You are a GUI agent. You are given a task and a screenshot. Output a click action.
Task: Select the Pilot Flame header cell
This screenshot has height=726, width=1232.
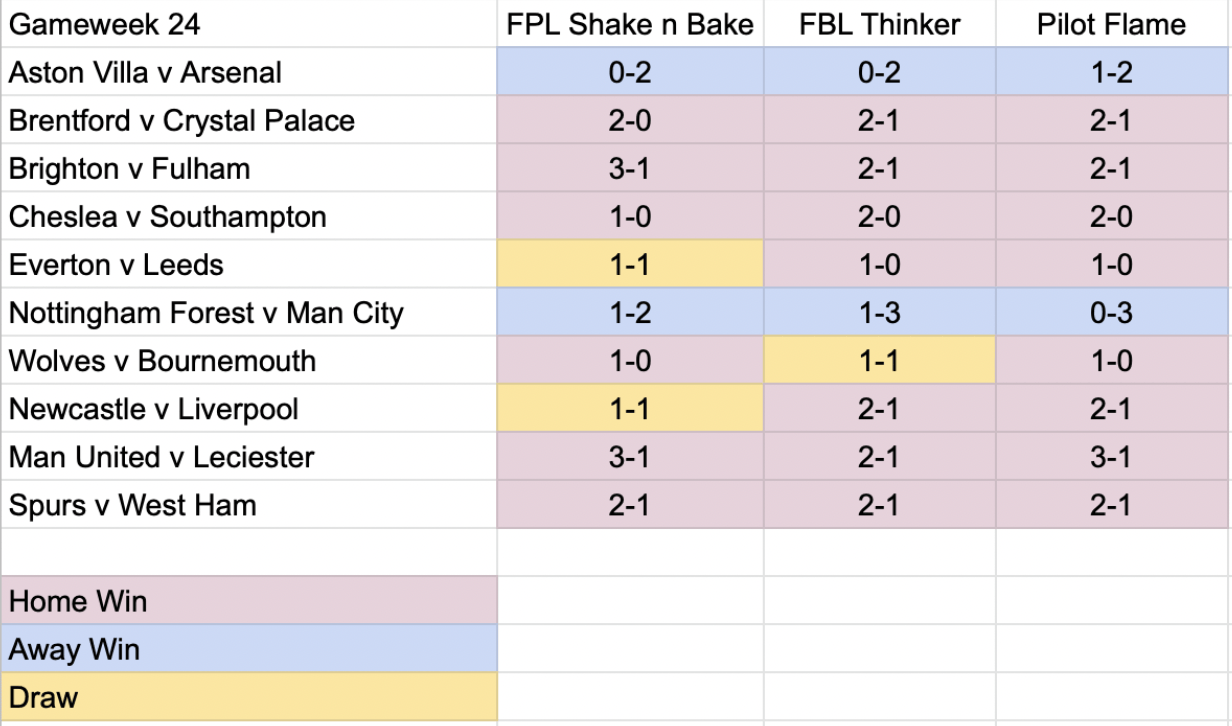click(x=1112, y=24)
